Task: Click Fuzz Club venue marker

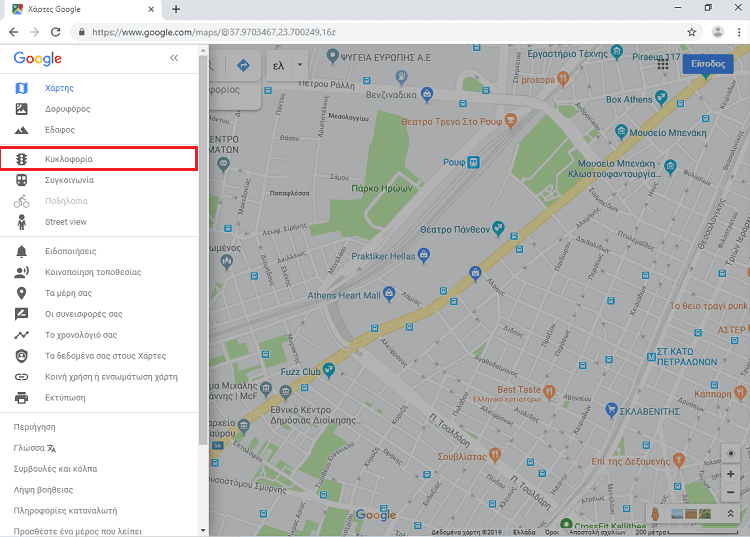Action: 329,370
